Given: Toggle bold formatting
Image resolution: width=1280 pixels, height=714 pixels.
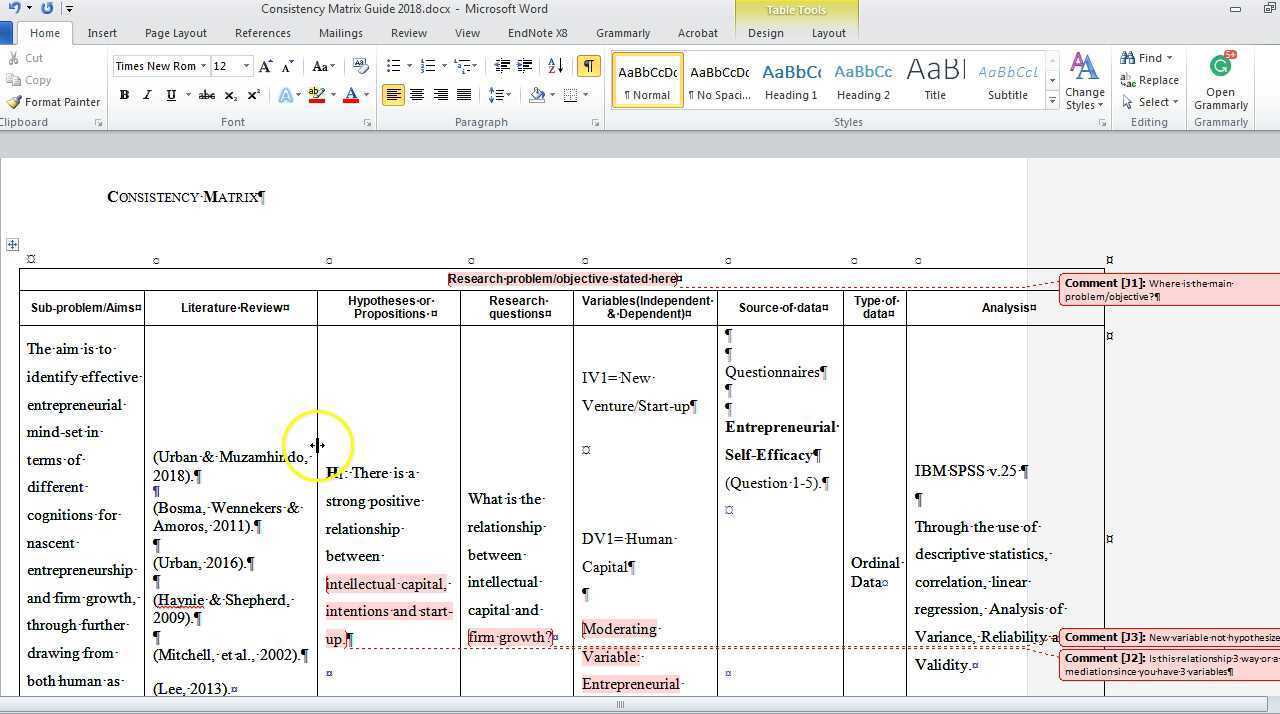Looking at the screenshot, I should click(124, 95).
